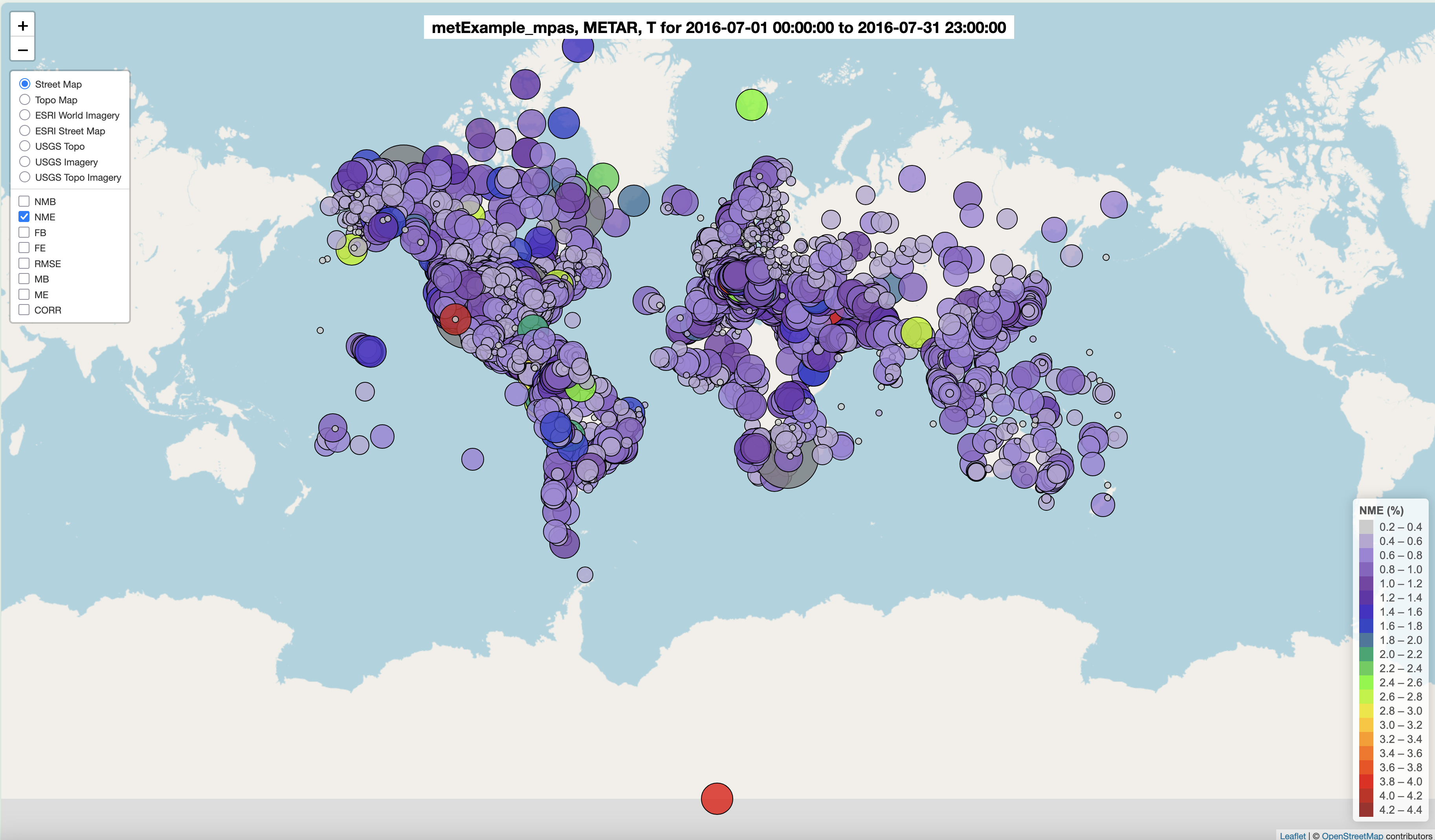The width and height of the screenshot is (1435, 840).
Task: Enable the CORR overlay
Action: [24, 310]
